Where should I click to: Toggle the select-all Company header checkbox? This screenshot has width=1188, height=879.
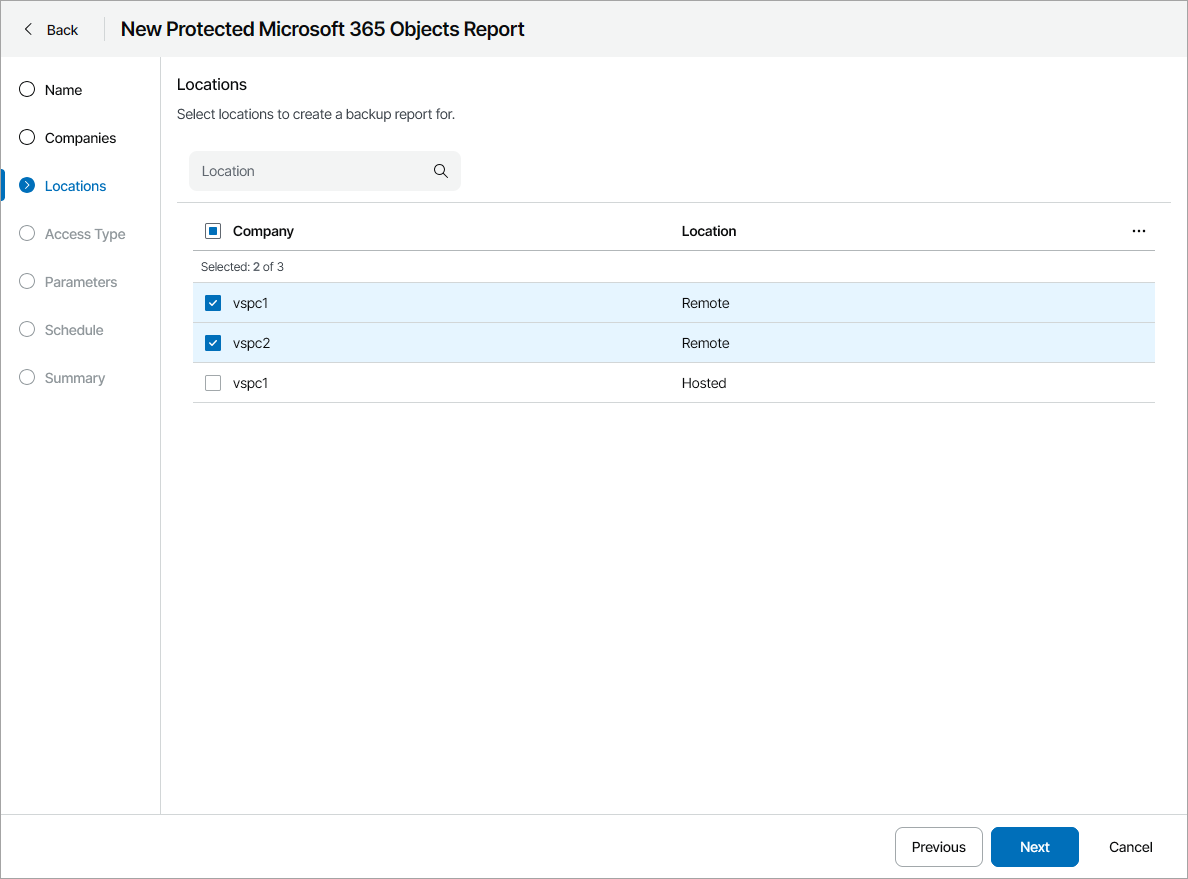coord(213,231)
